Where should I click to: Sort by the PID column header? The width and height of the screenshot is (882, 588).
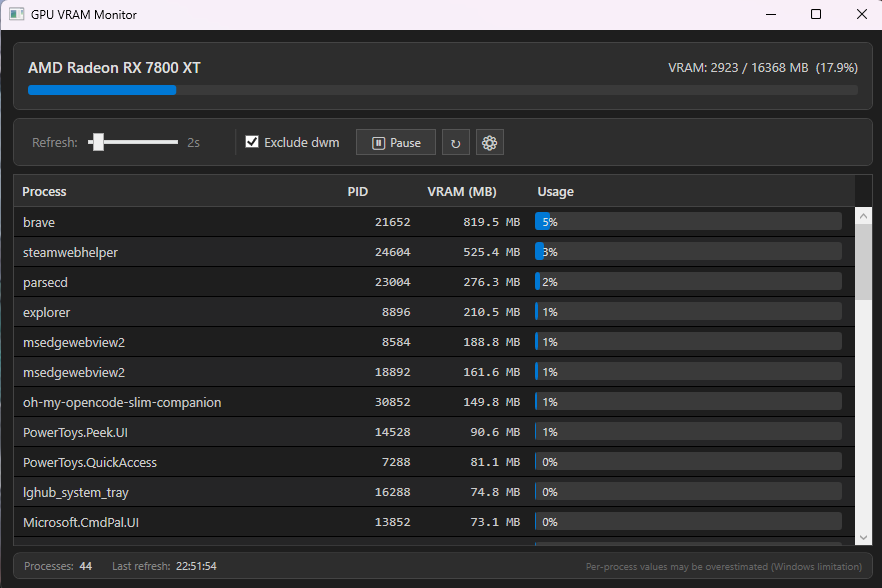click(x=358, y=192)
